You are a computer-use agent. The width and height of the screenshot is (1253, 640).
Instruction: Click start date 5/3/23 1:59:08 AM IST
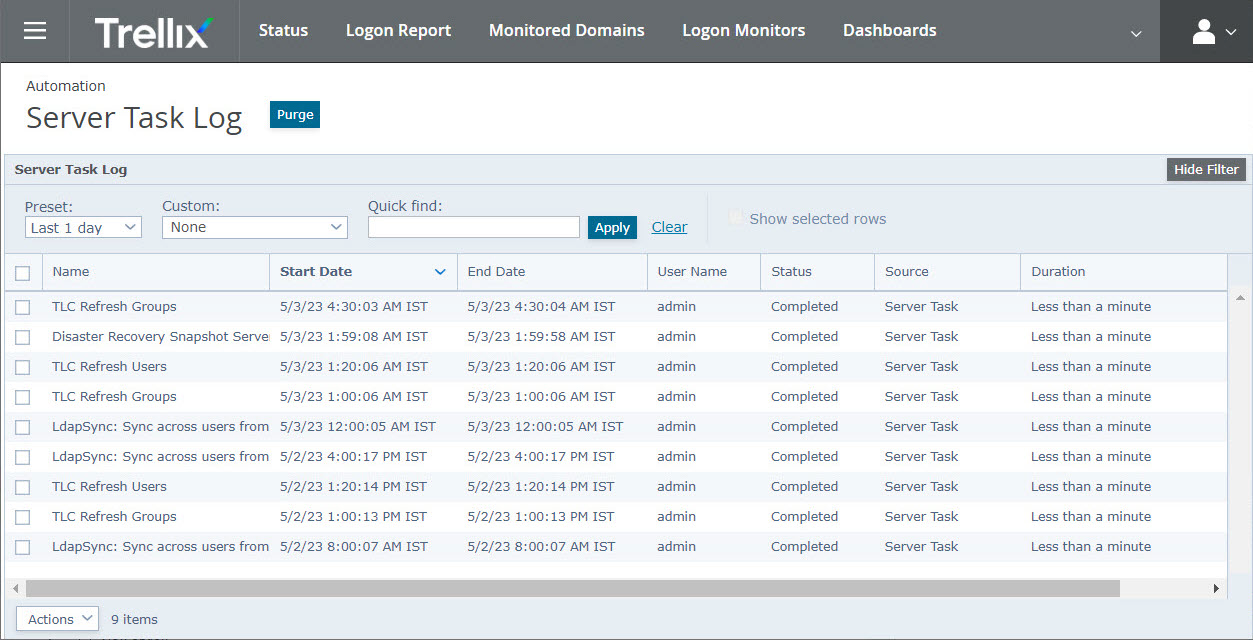point(354,337)
